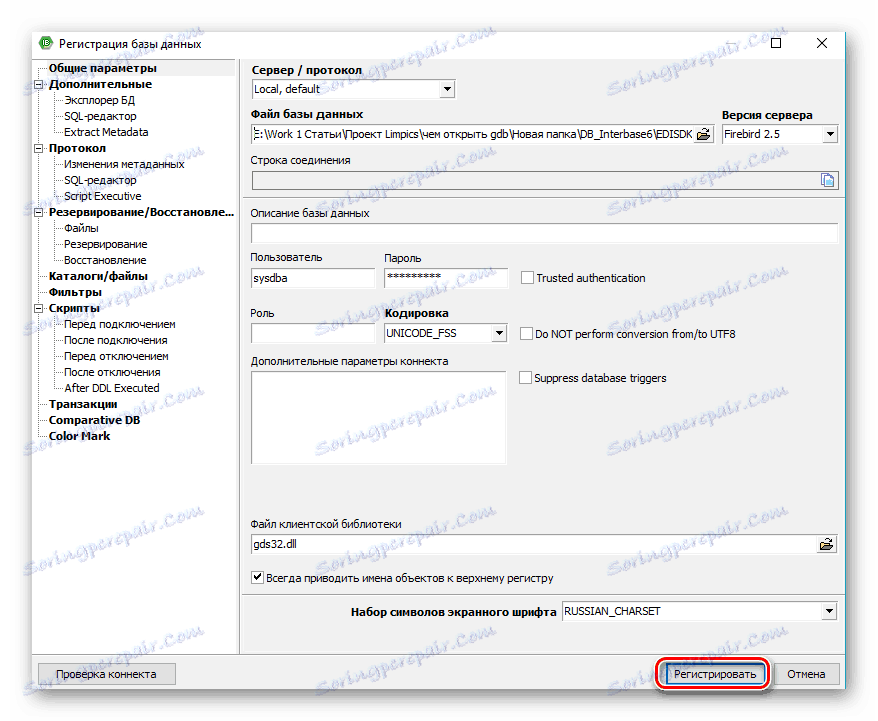Open the screen font charset dropdown
Image resolution: width=878 pixels, height=721 pixels.
coord(829,611)
